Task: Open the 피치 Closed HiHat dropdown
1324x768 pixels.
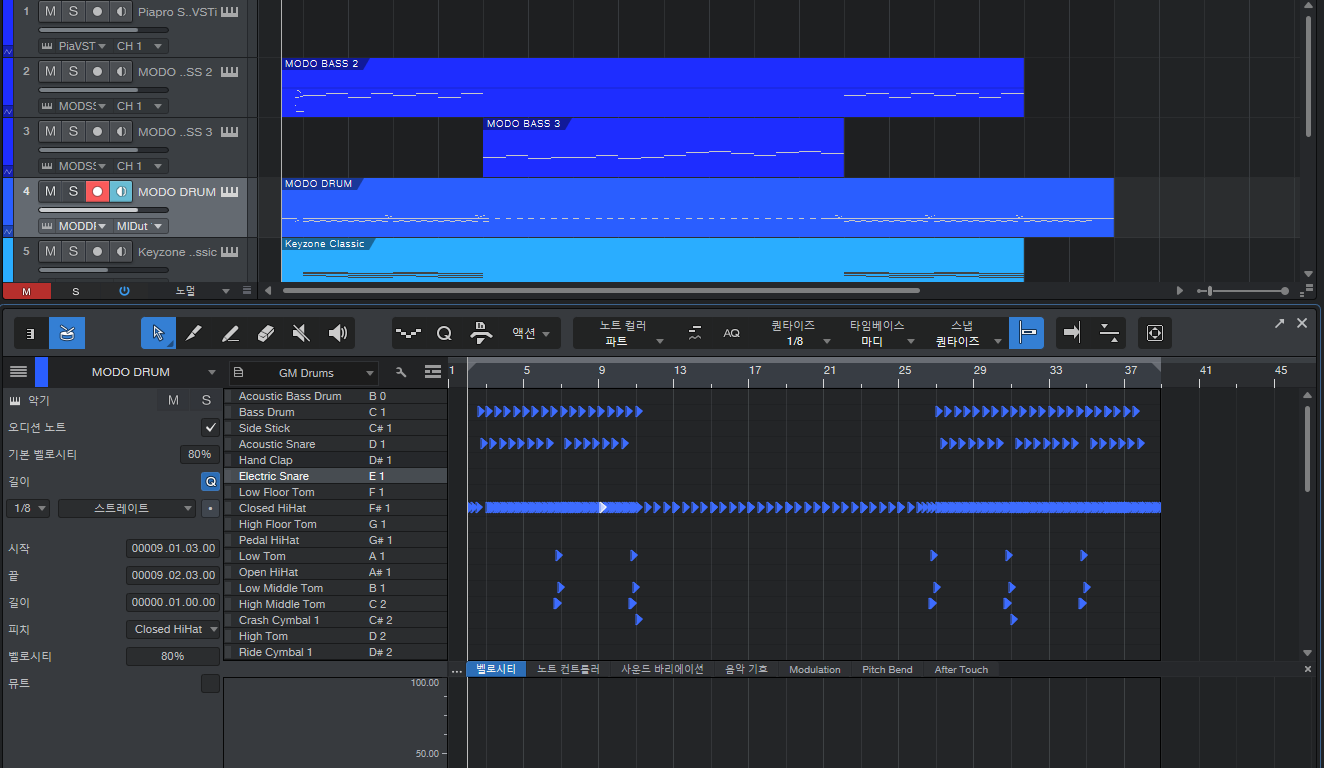Action: [x=173, y=629]
